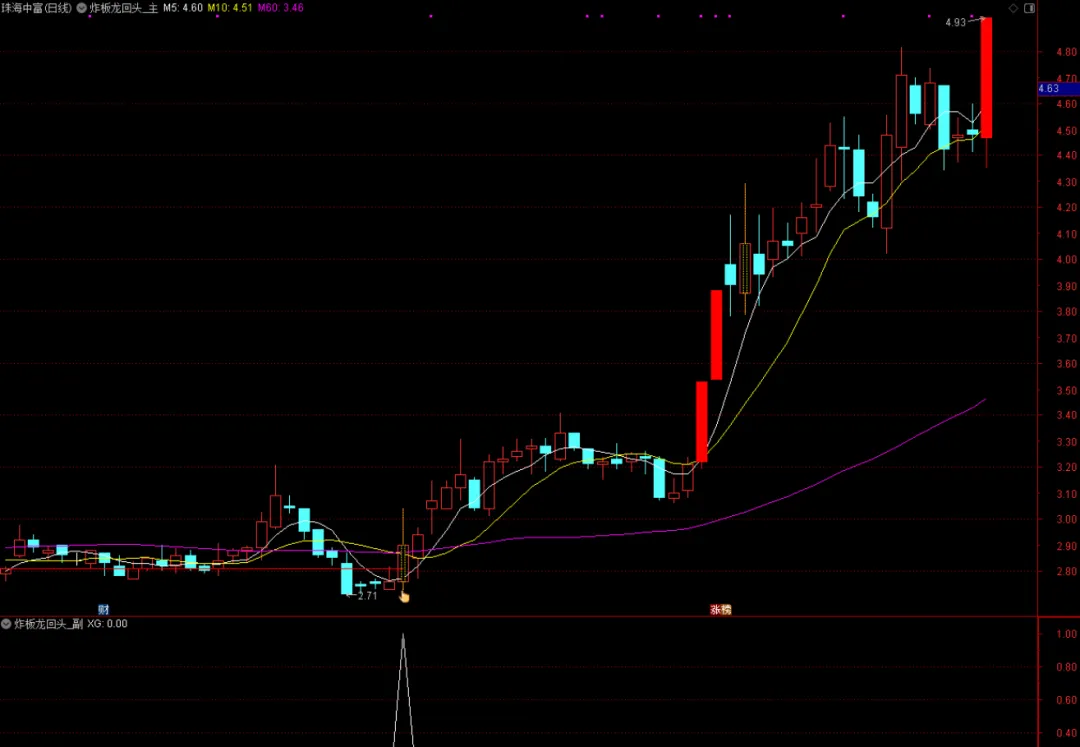Viewport: 1080px width, 747px height.
Task: Click the 4.93 high price annotation
Action: pyautogui.click(x=955, y=22)
